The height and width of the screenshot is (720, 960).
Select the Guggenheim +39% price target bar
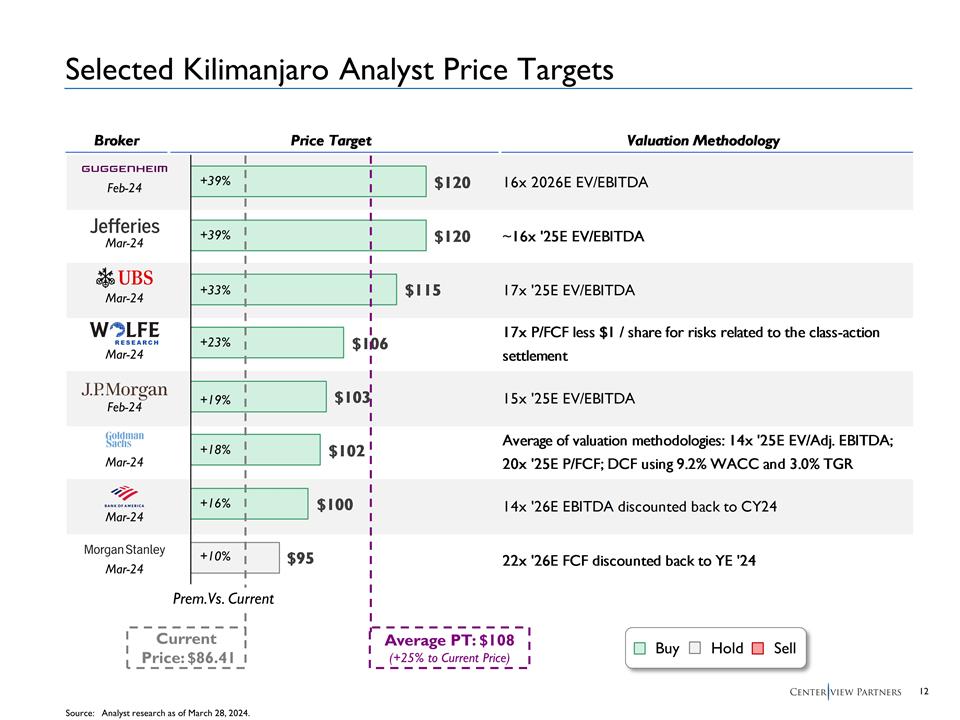(309, 181)
